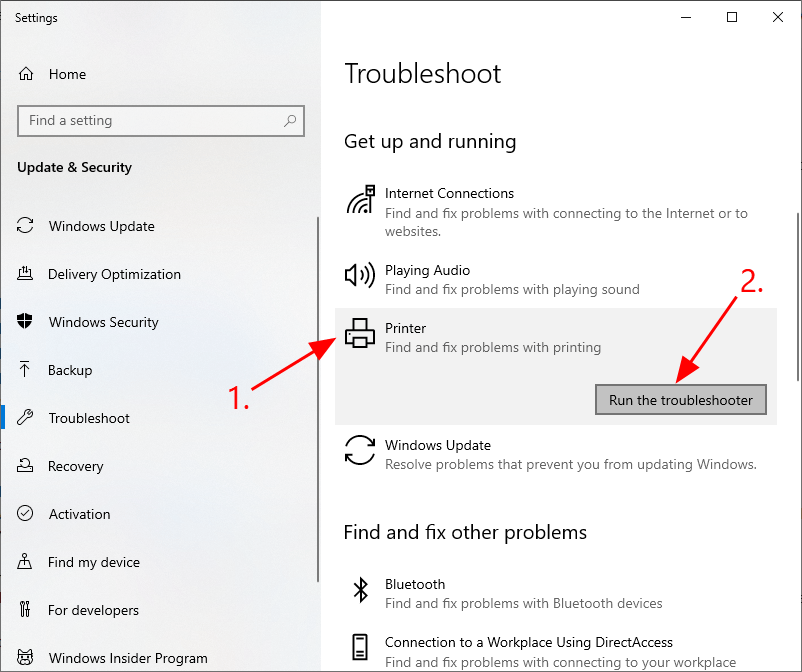Click the Find my device sidebar icon
This screenshot has width=802, height=672.
24,562
